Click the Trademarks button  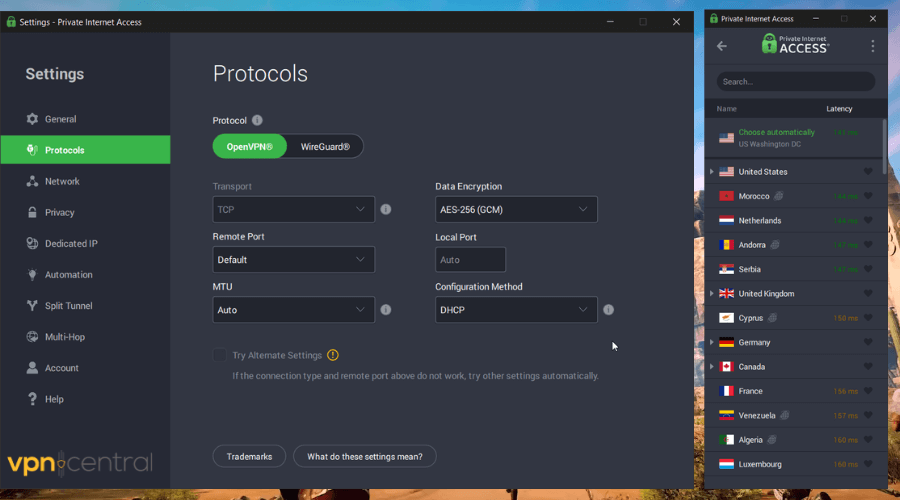[249, 456]
